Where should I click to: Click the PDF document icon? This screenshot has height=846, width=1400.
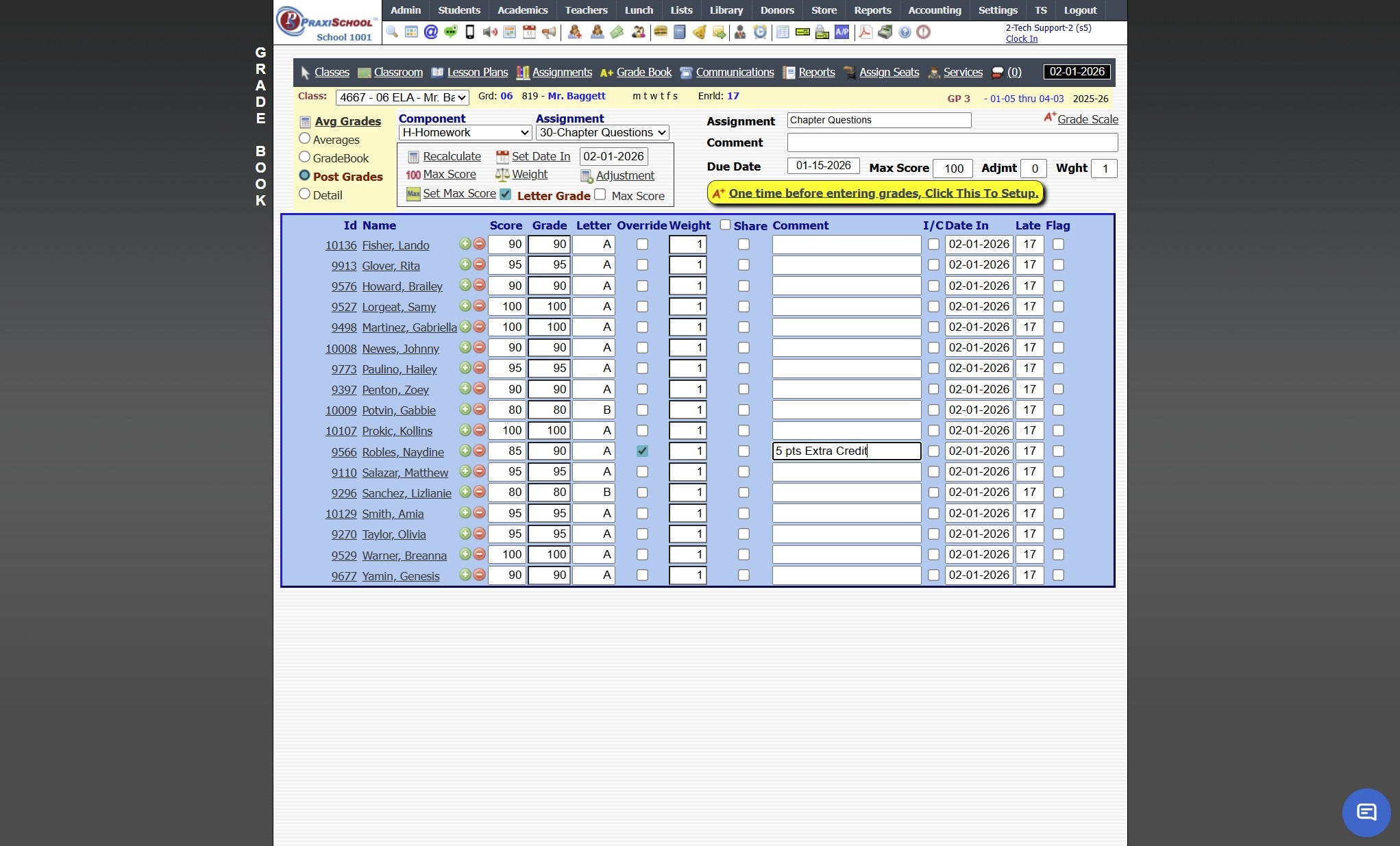click(x=865, y=32)
